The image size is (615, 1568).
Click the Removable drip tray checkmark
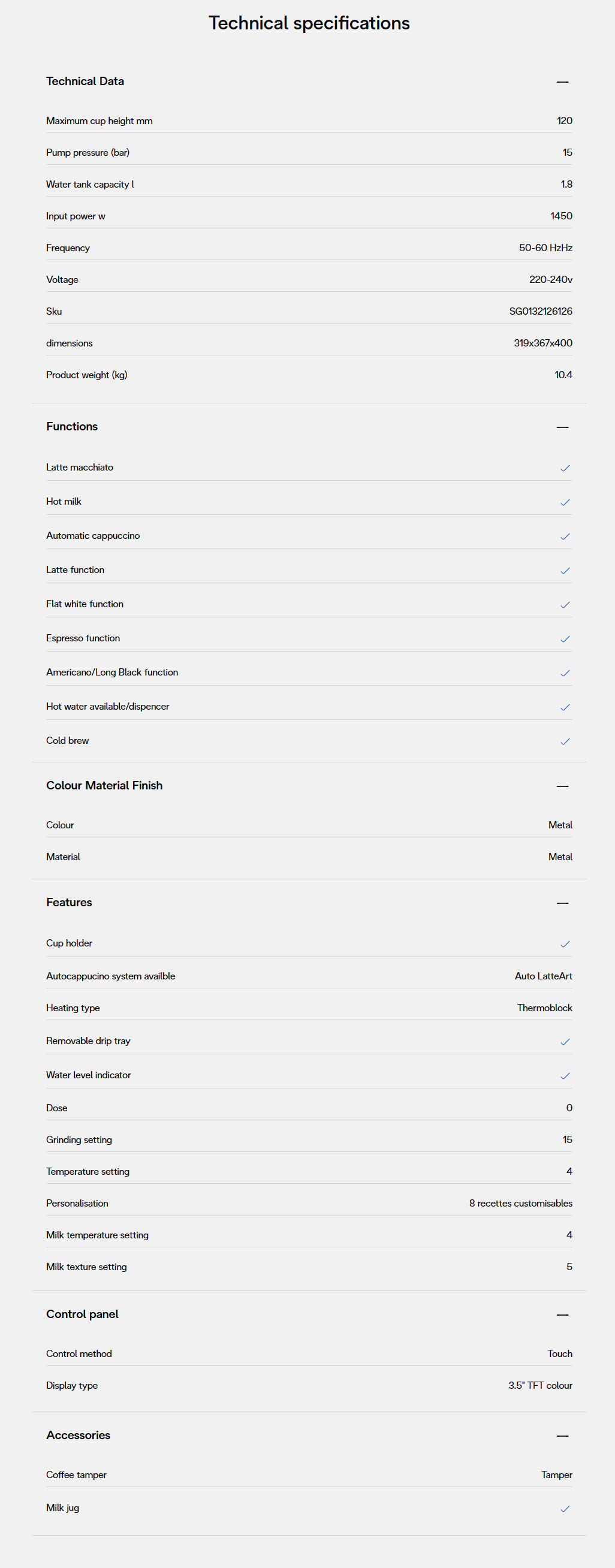pyautogui.click(x=565, y=1042)
